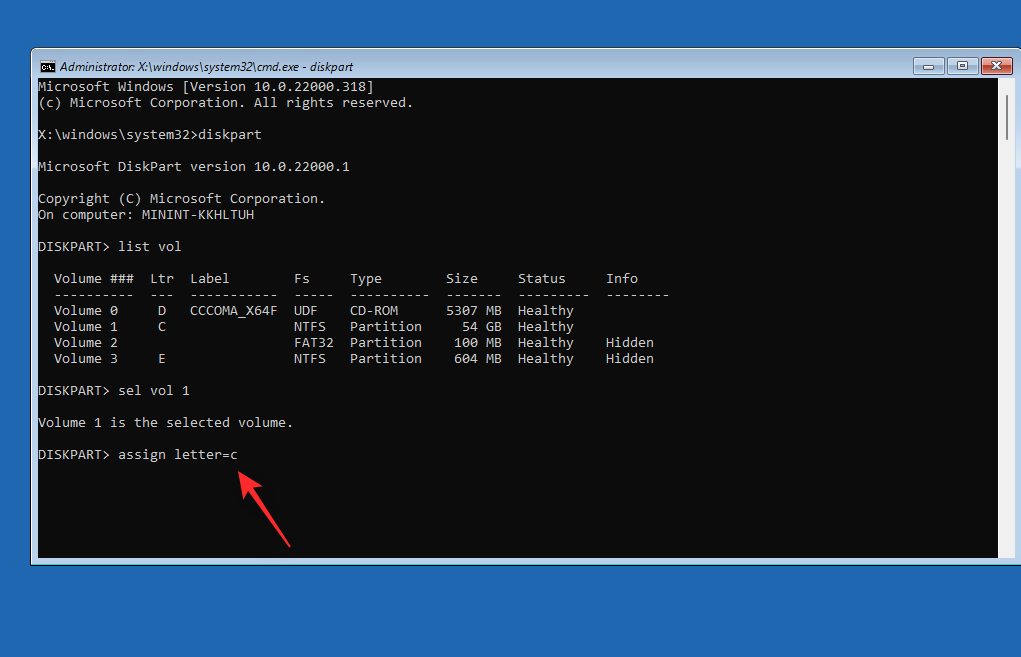
Task: Click the "list vol" command line
Action: pos(150,246)
